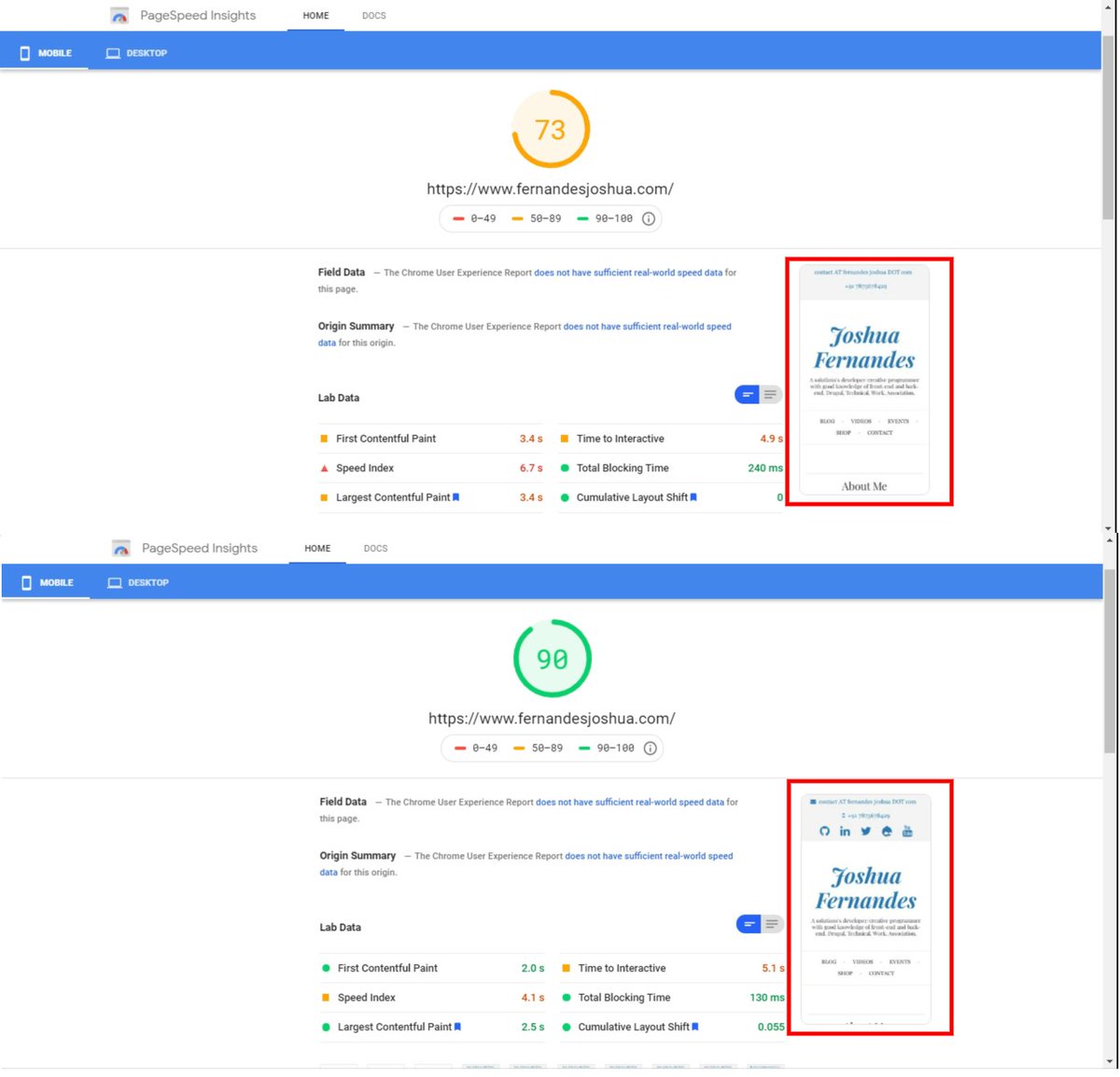Open DOCS menu item in the 90-score report

pyautogui.click(x=376, y=549)
